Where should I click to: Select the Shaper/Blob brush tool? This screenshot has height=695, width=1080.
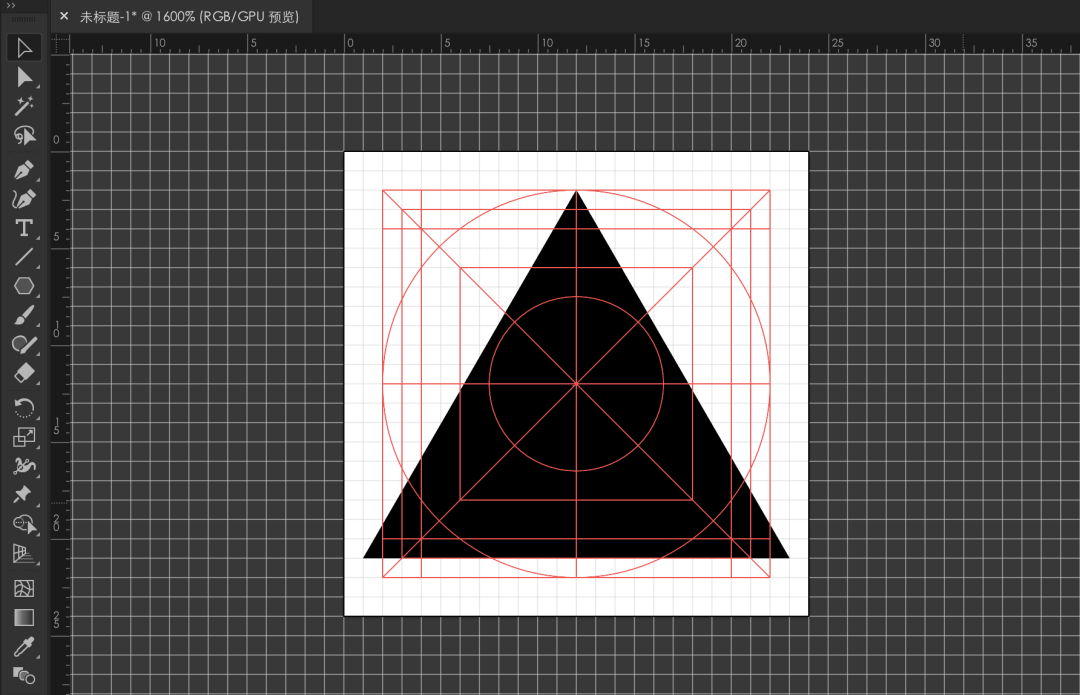pyautogui.click(x=23, y=344)
